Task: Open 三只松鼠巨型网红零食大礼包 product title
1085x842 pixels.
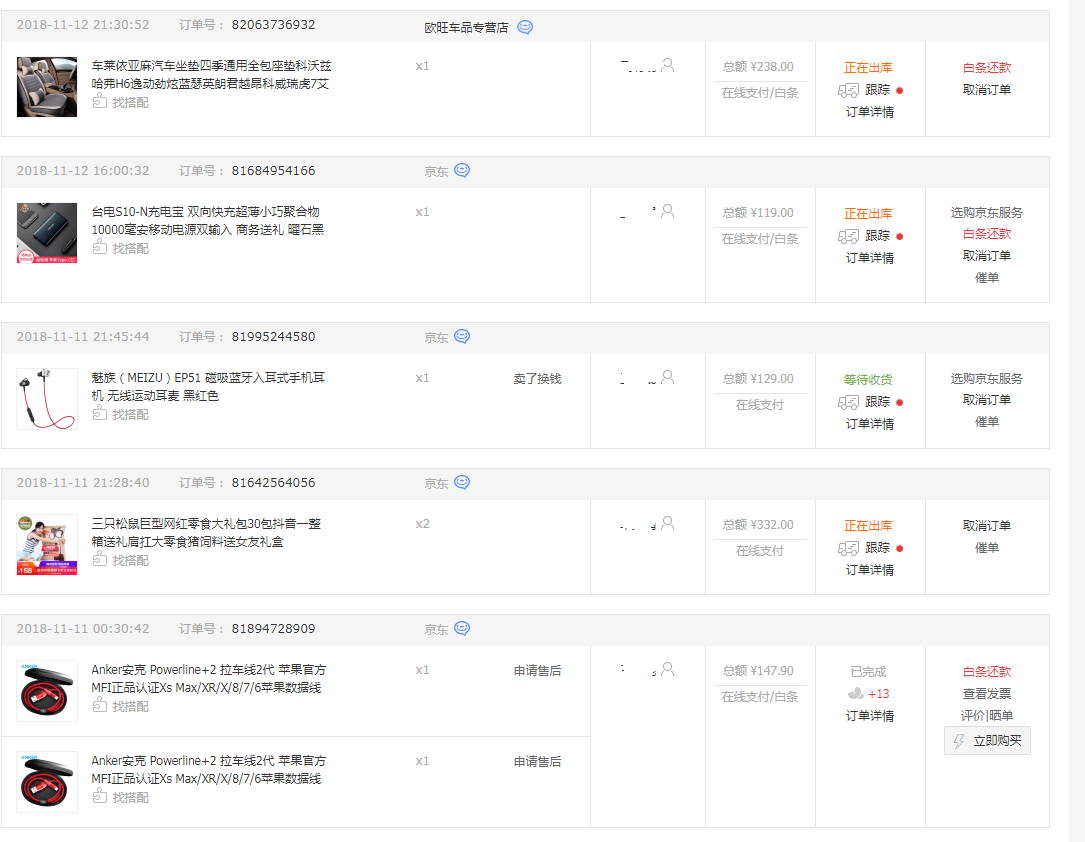Action: tap(206, 533)
